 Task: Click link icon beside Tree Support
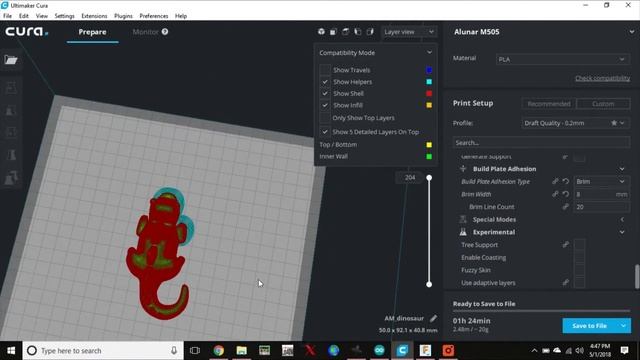click(565, 245)
